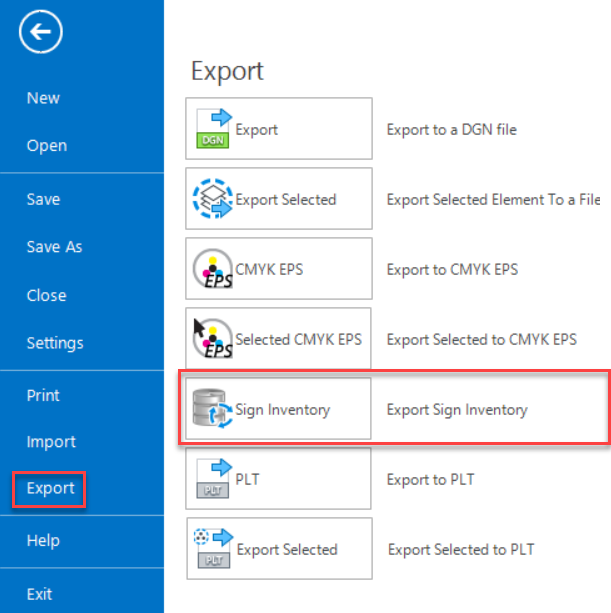The height and width of the screenshot is (613, 611).
Task: Click the CMYK EPS color icon
Action: tap(213, 269)
